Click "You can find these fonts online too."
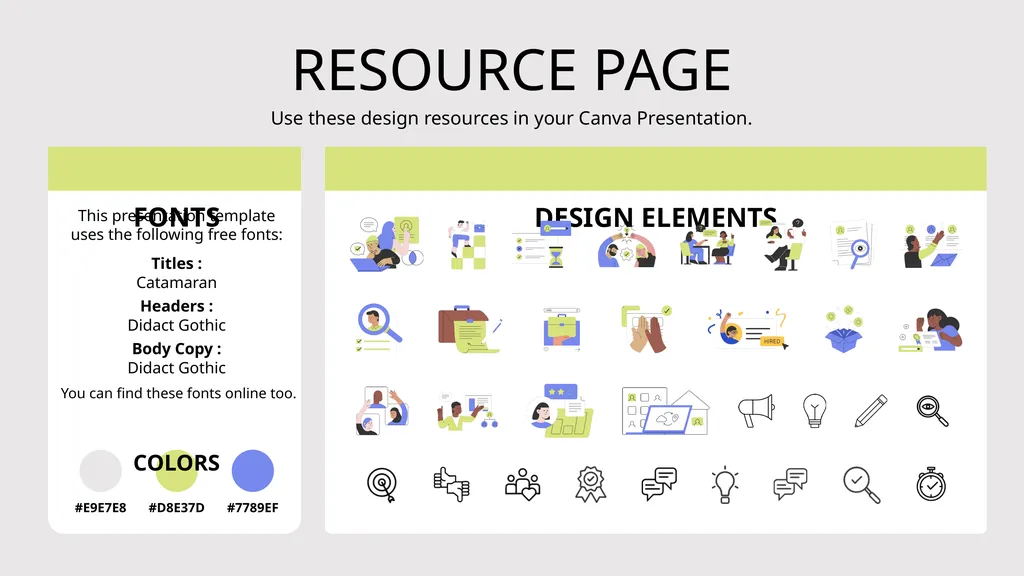Image resolution: width=1024 pixels, height=576 pixels. 178,393
